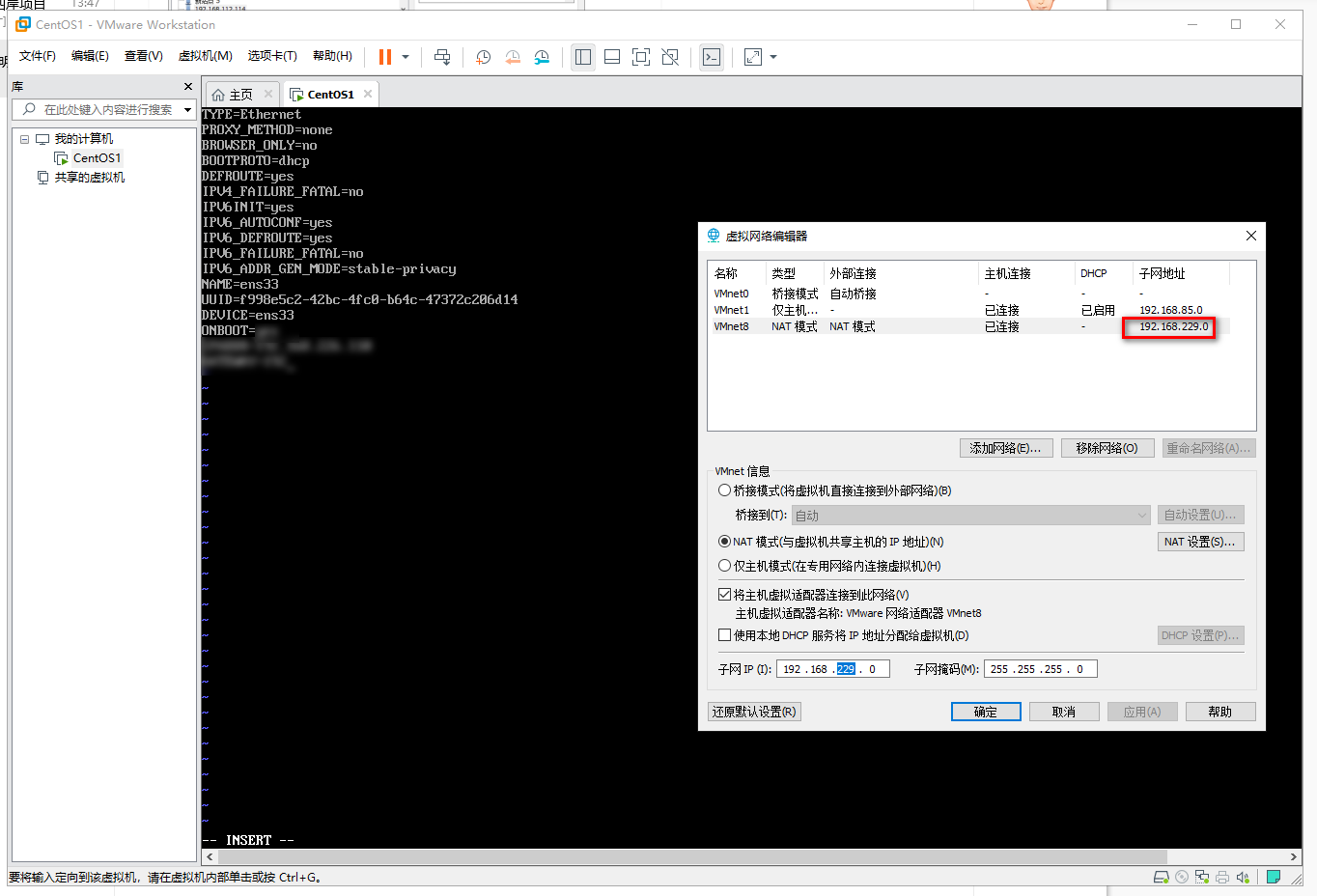This screenshot has width=1317, height=896.
Task: Select 共享的虚拟机 in the library tree
Action: point(89,178)
